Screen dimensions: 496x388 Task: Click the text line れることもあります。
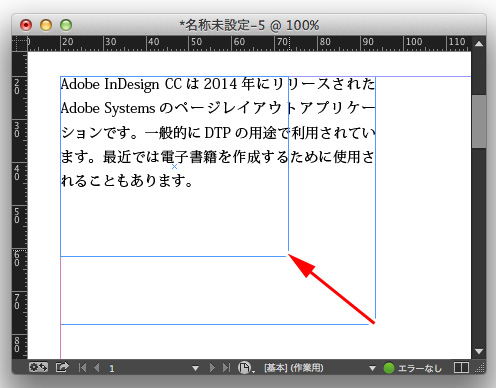(x=127, y=181)
